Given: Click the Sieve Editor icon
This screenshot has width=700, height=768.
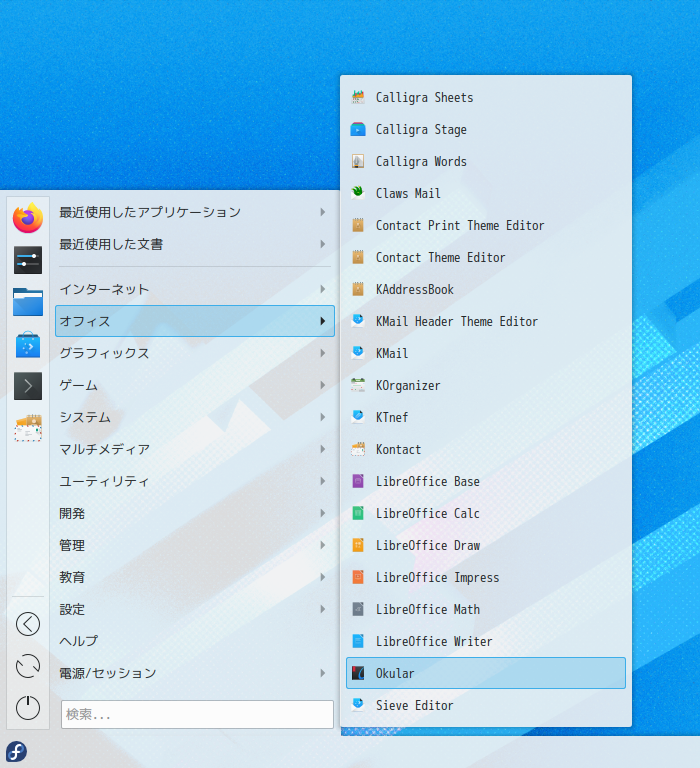Looking at the screenshot, I should tap(358, 705).
